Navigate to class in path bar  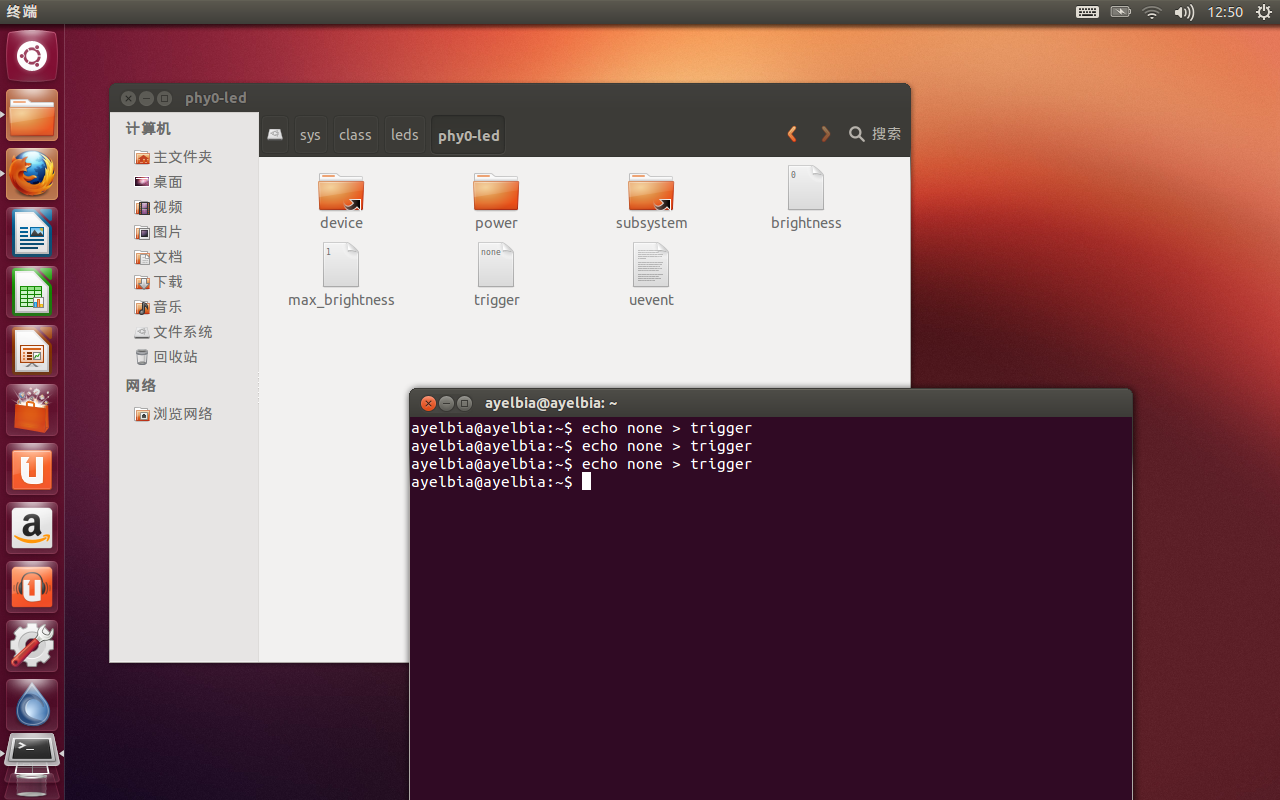click(355, 135)
